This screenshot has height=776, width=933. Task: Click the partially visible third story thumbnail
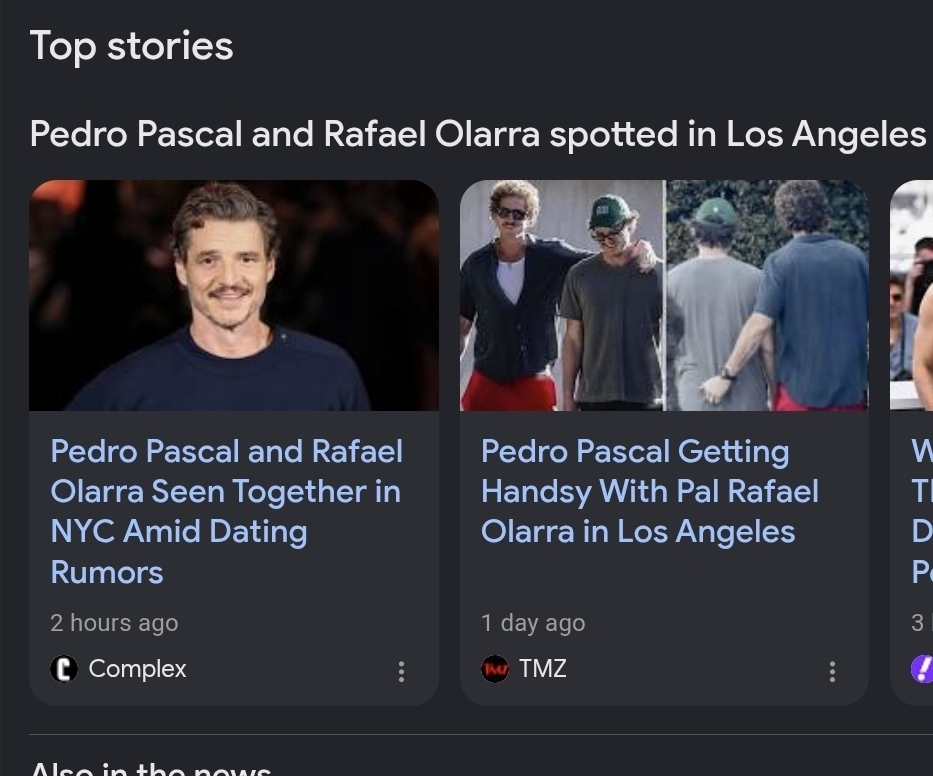tap(911, 295)
